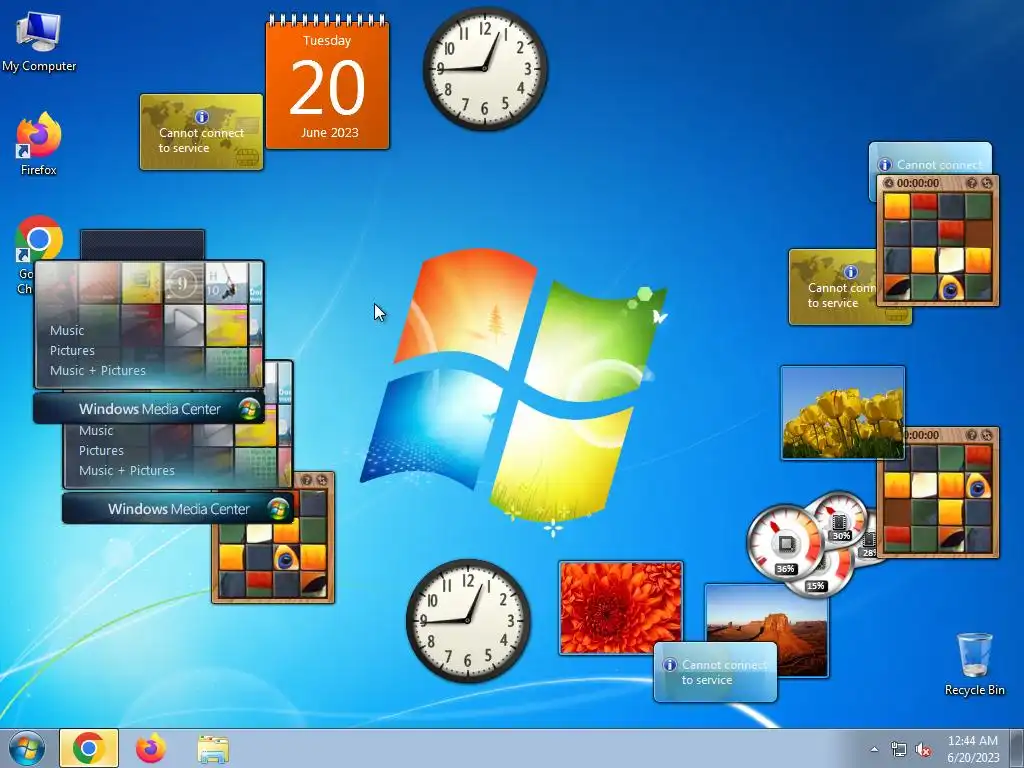Screen dimensions: 1024x768
Task: Click solve icon on the puzzle overlapping the weather gadget
Action: coord(987,184)
